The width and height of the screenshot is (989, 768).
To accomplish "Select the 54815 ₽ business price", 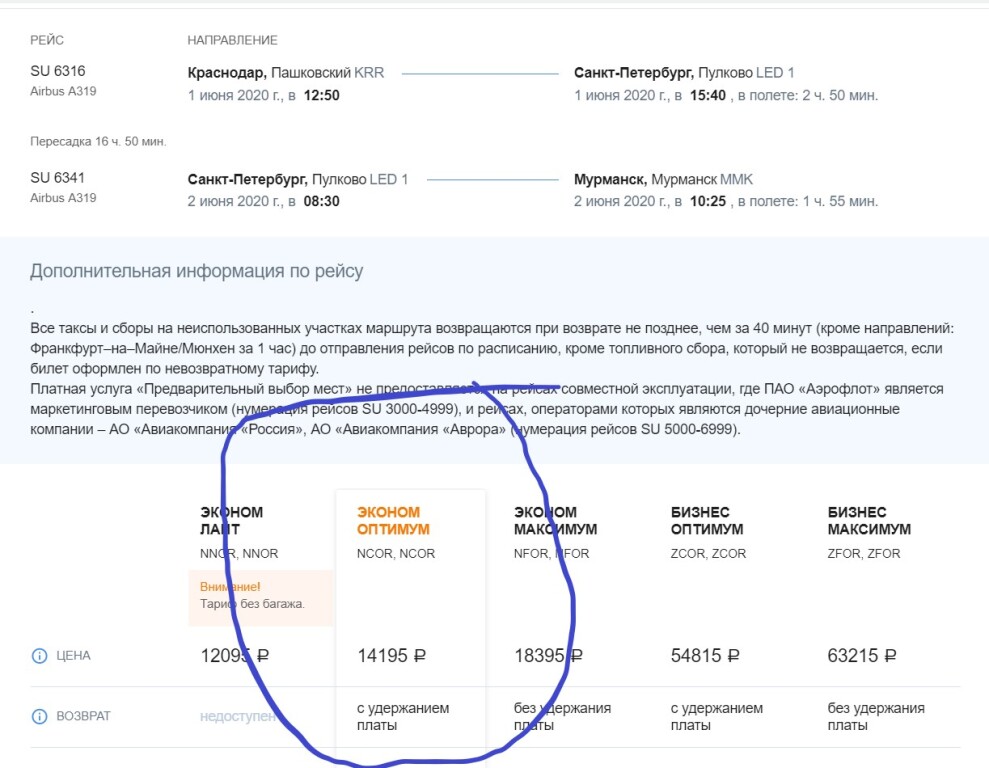I will click(x=705, y=656).
